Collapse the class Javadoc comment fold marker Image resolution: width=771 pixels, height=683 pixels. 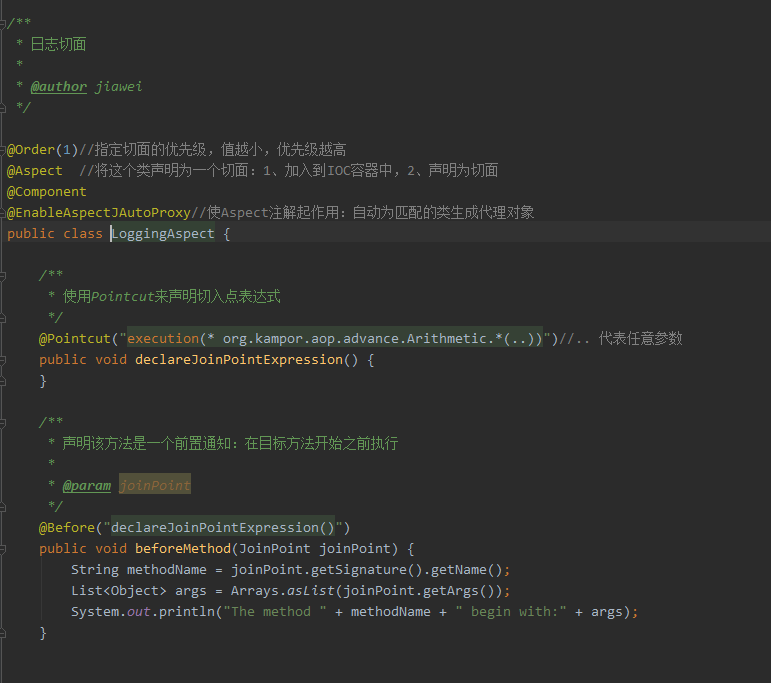click(x=2, y=23)
